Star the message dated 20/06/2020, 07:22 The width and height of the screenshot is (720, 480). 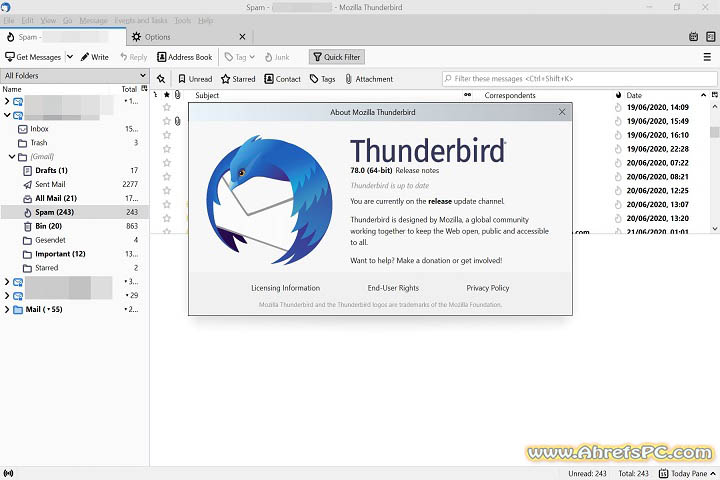167,163
